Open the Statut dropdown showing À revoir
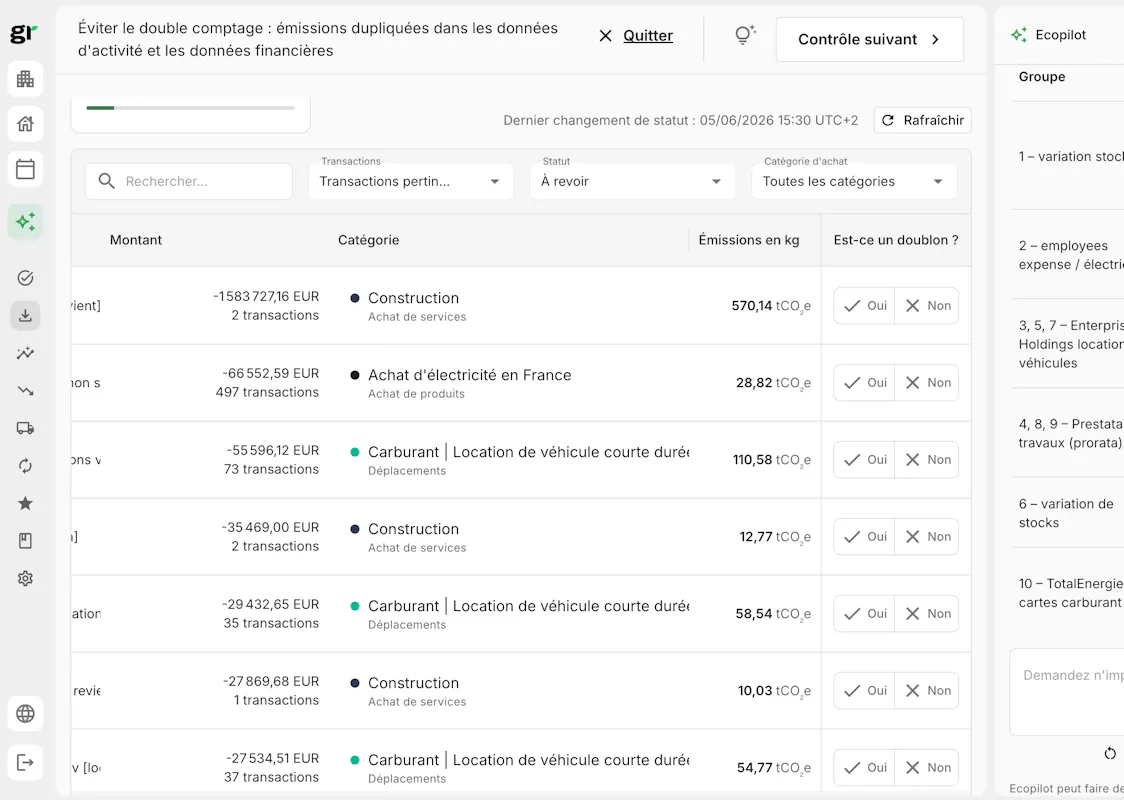 (632, 181)
